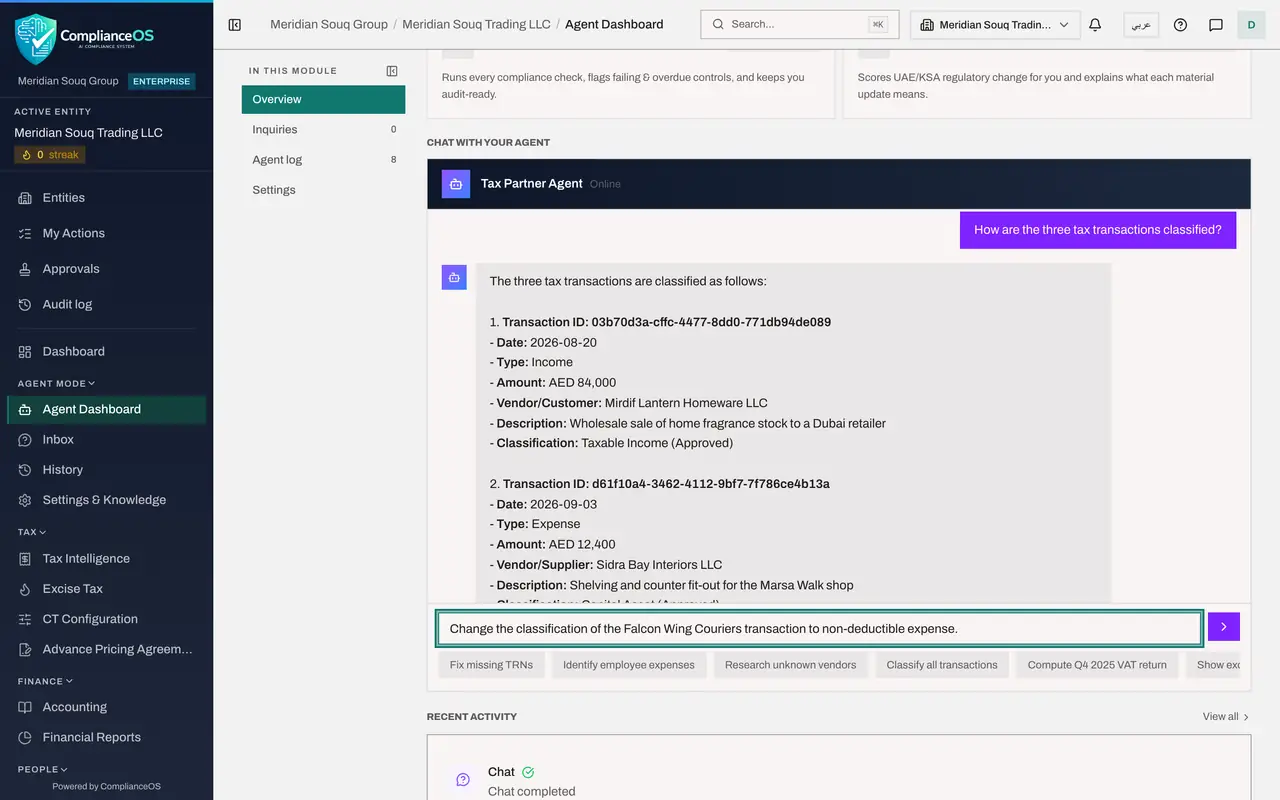Open Accounting in Finance section

click(106, 707)
